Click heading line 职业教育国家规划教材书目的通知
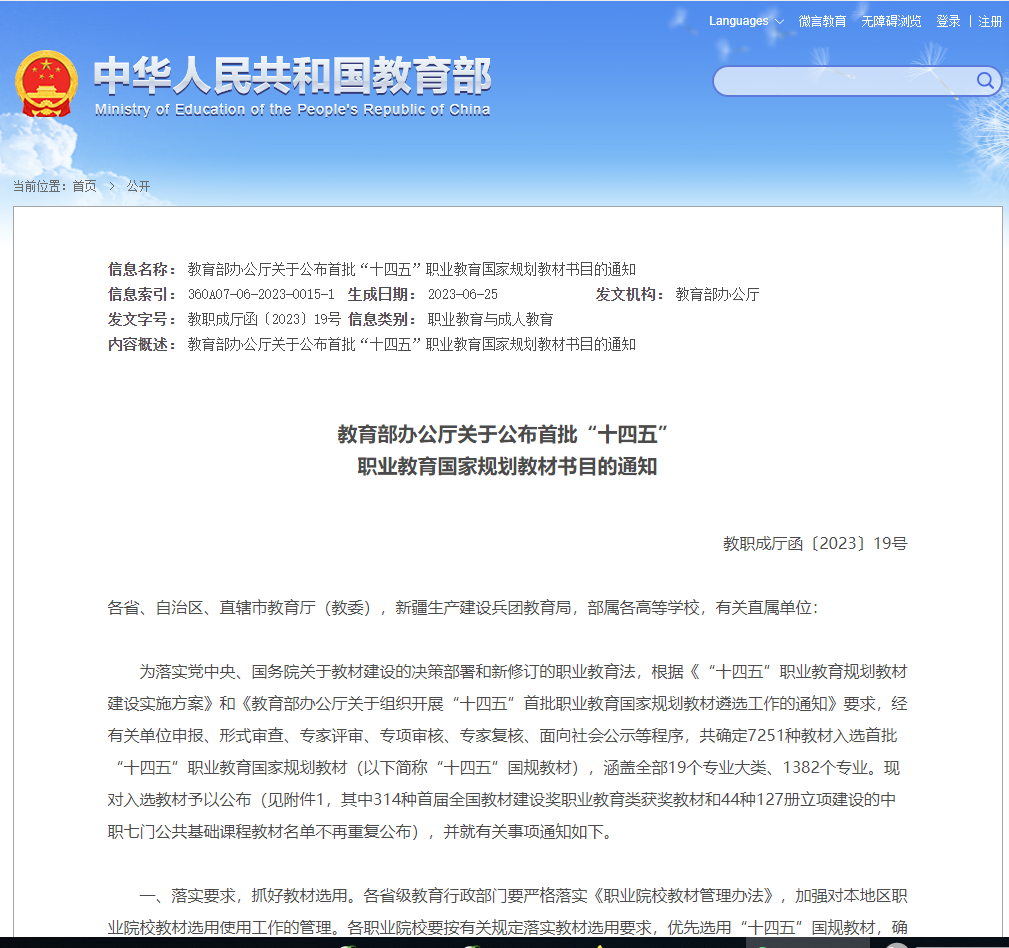The image size is (1009, 948). [507, 466]
